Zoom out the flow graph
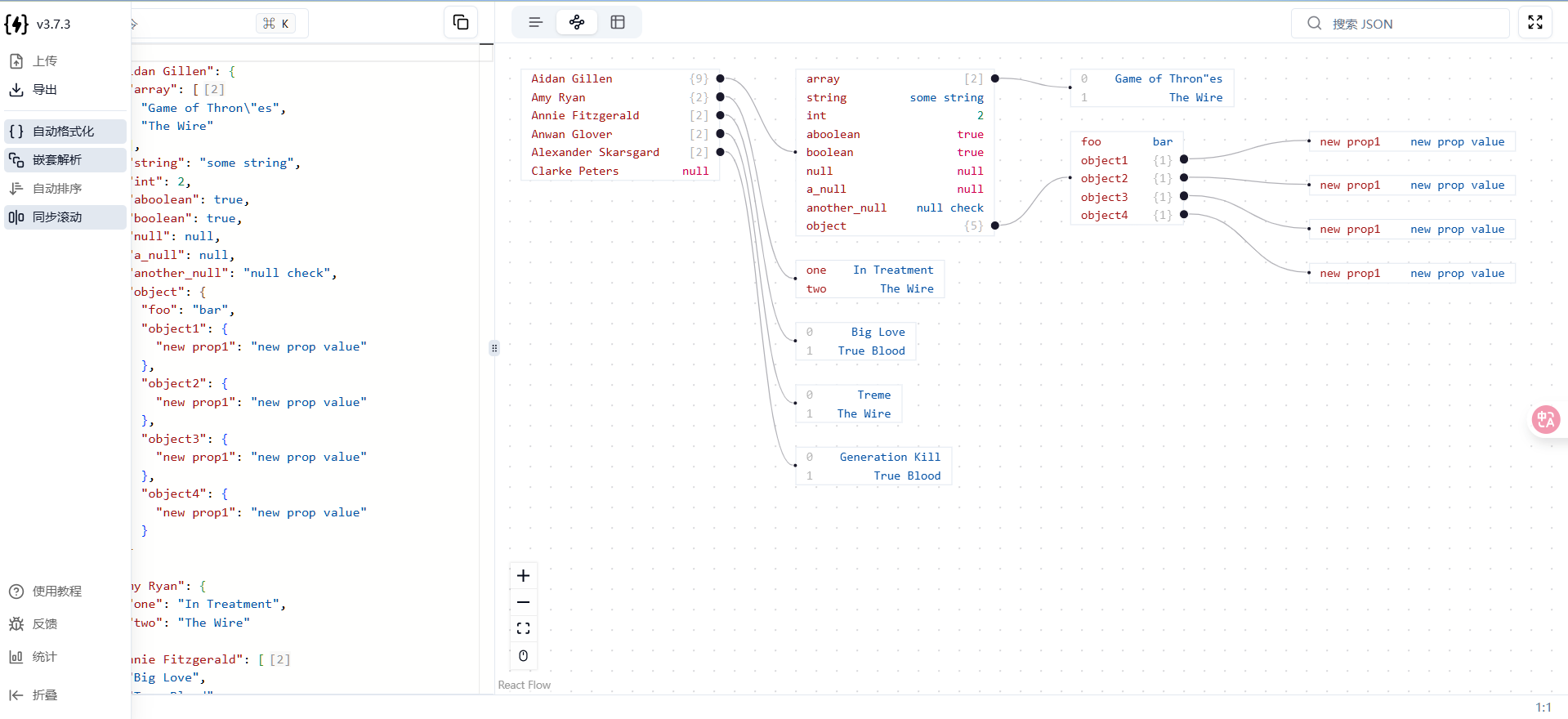1568x719 pixels. pyautogui.click(x=524, y=602)
